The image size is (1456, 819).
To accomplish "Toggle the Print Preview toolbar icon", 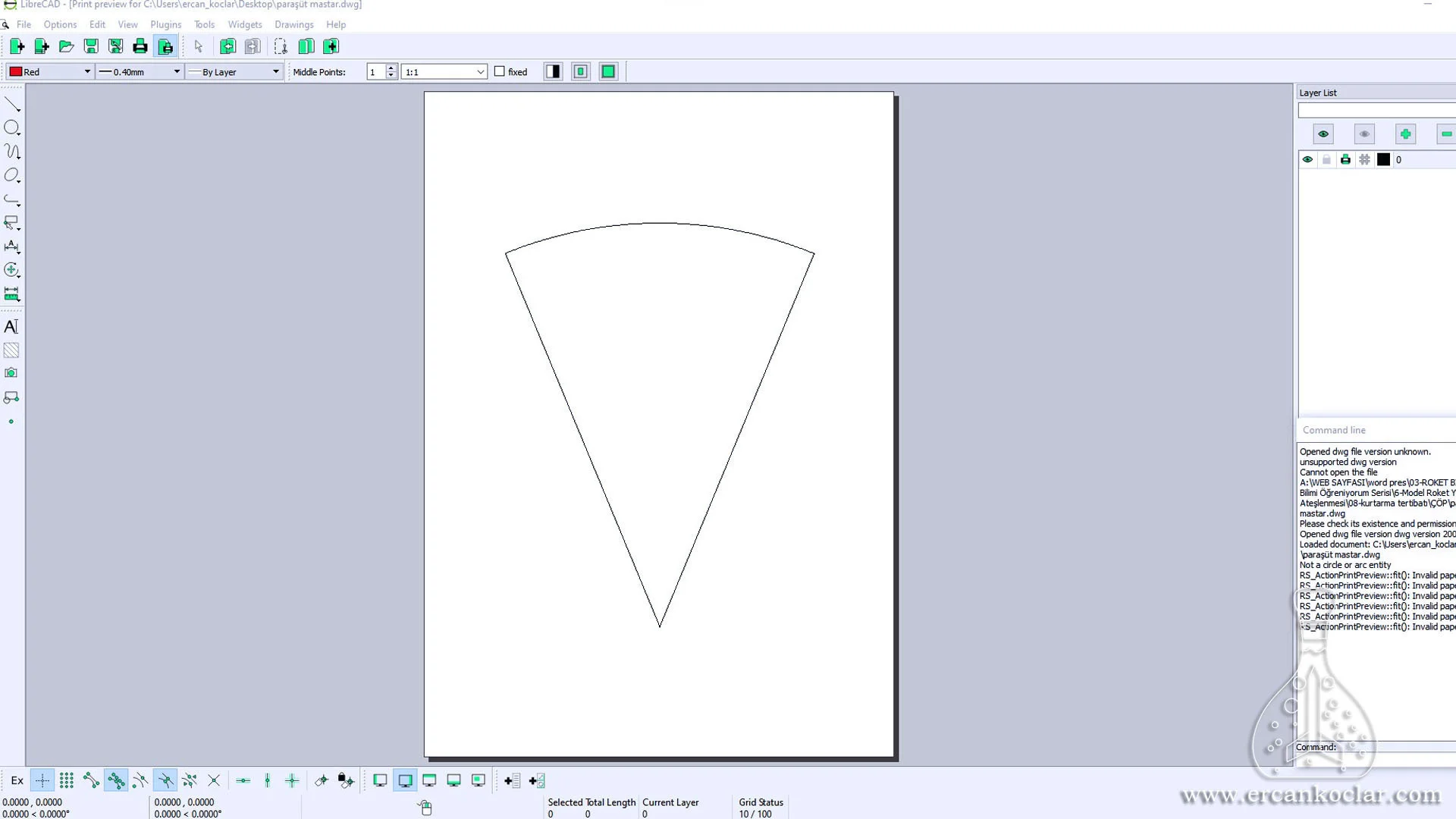I will (x=165, y=47).
